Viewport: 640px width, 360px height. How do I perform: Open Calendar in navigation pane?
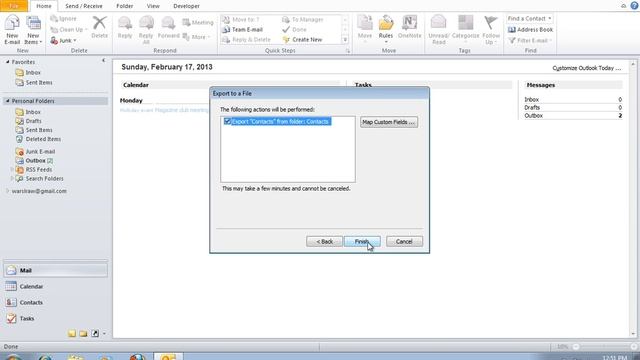coord(56,287)
